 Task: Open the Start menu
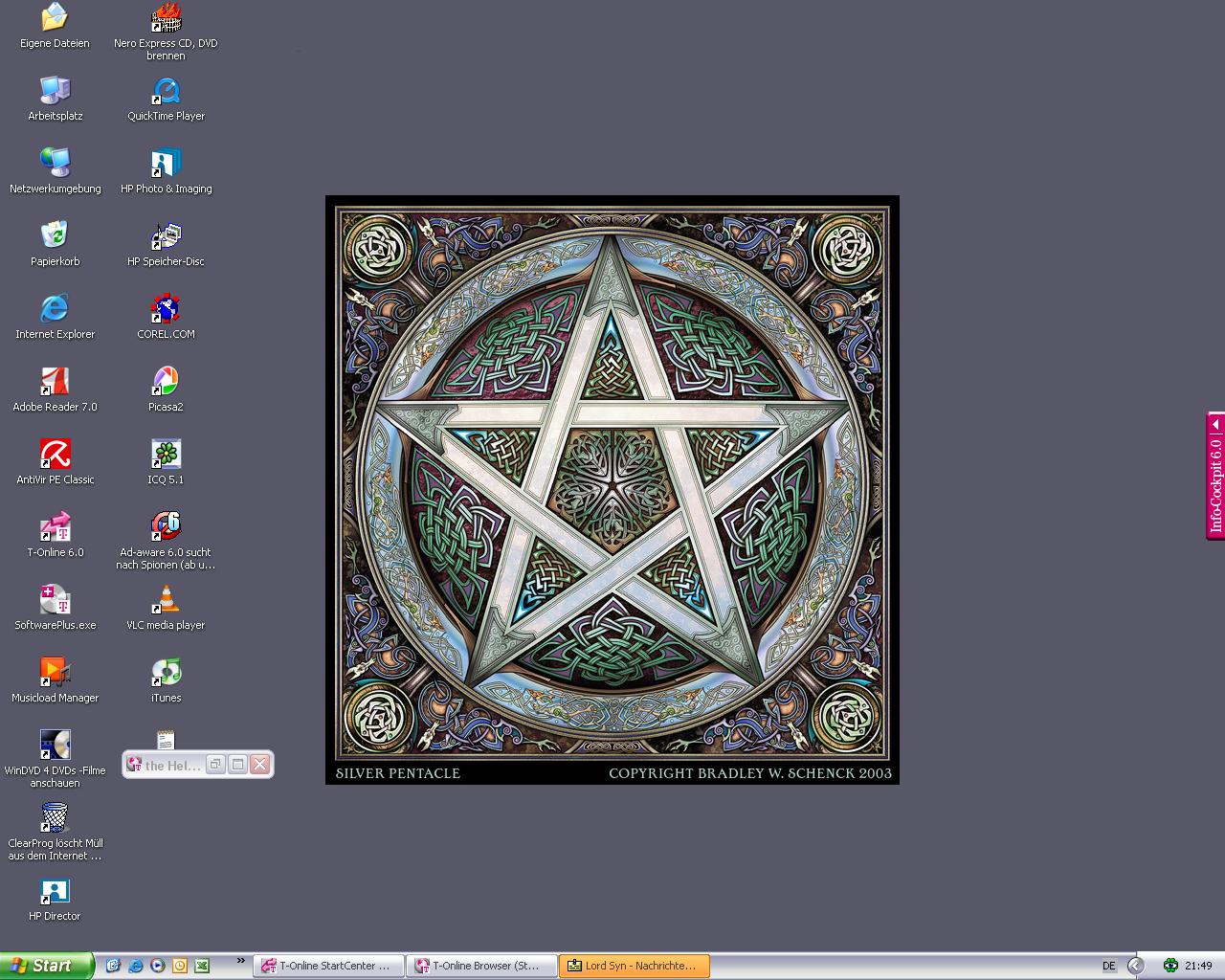(x=46, y=966)
